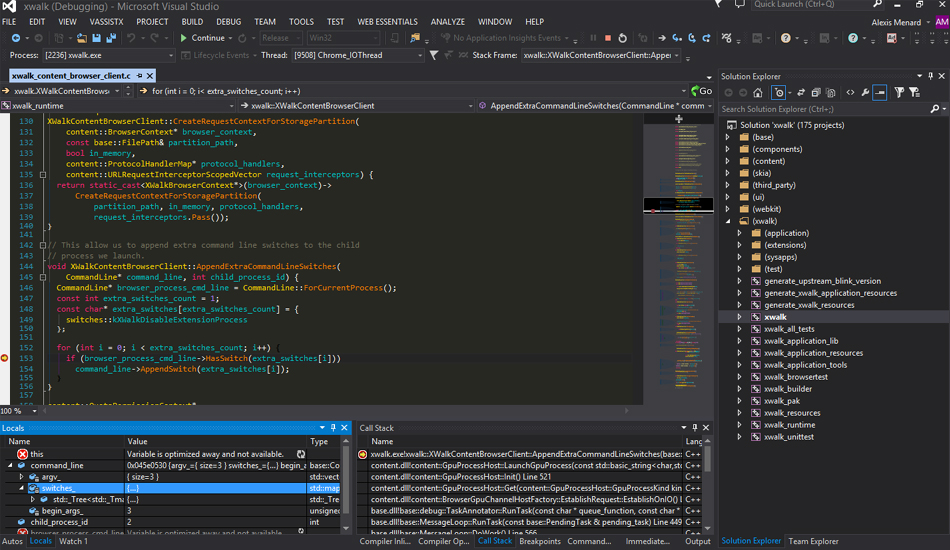Viewport: 950px width, 550px height.
Task: Switch to the Breakpoints tab
Action: (x=539, y=541)
